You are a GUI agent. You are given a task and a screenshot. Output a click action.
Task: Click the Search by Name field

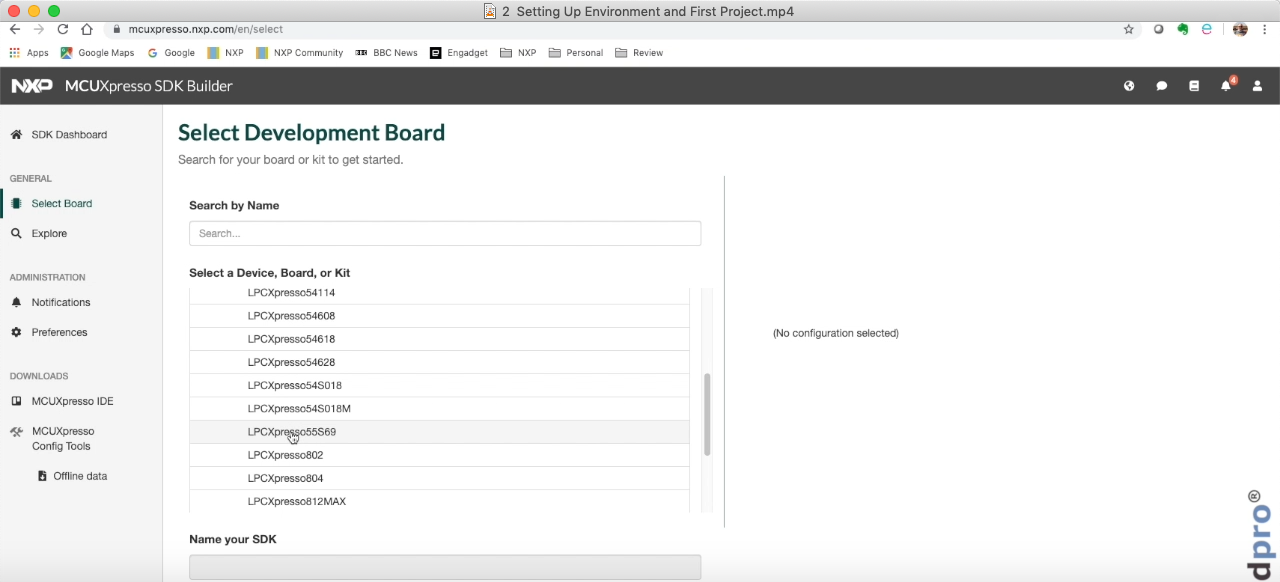(444, 233)
